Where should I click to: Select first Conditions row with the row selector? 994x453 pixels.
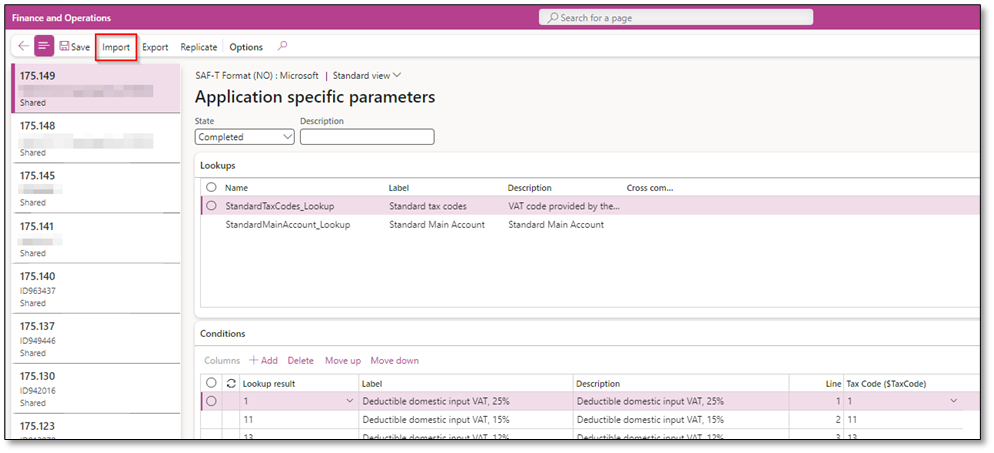tap(211, 401)
